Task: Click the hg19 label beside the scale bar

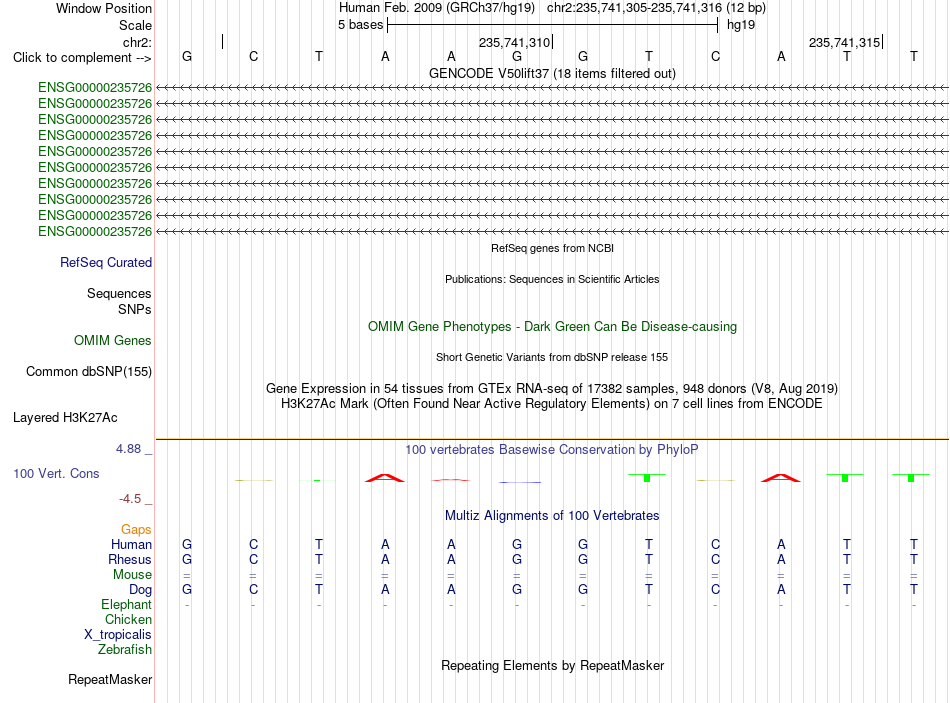Action: [741, 25]
